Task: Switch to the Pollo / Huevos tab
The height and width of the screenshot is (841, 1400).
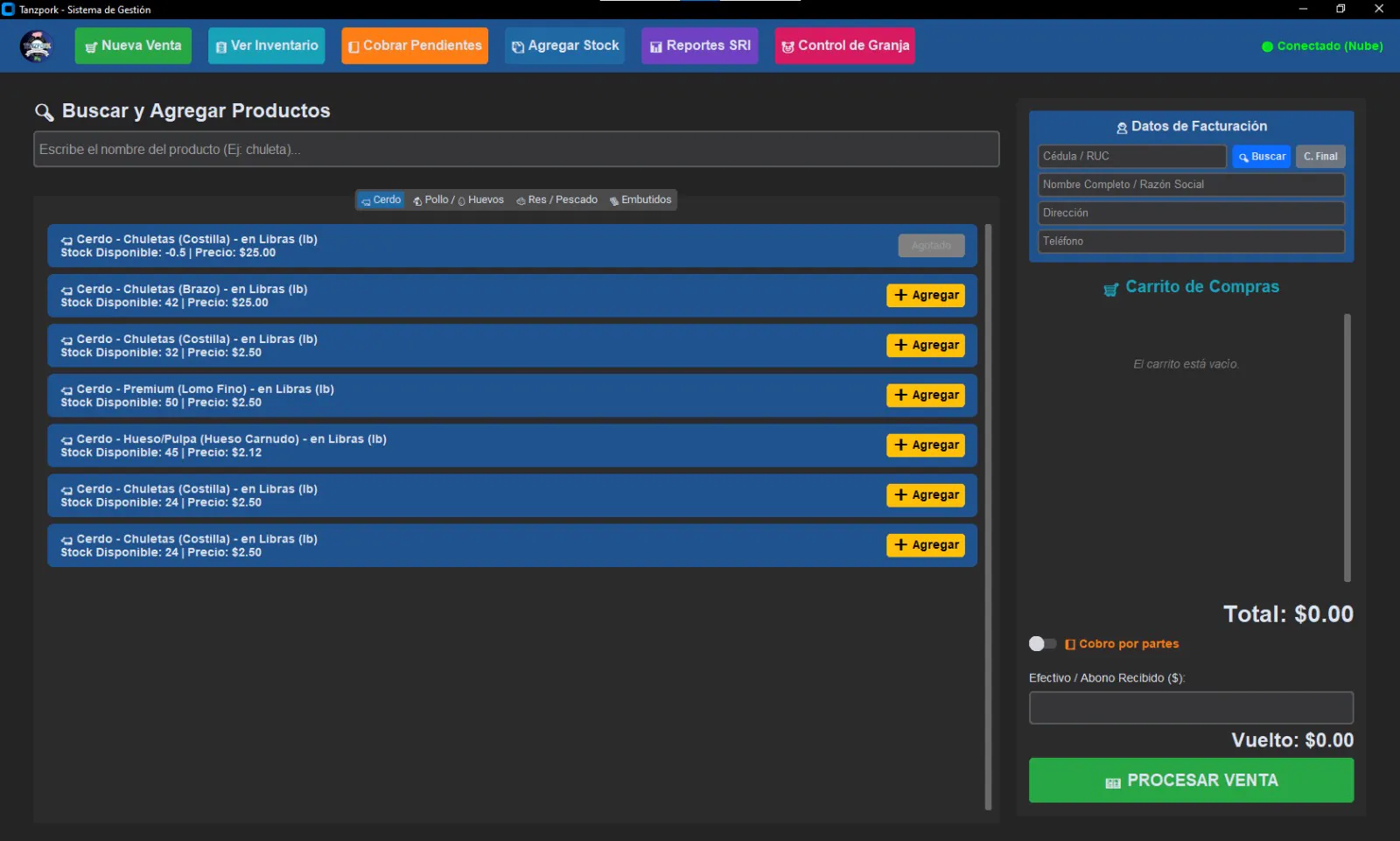Action: point(458,200)
